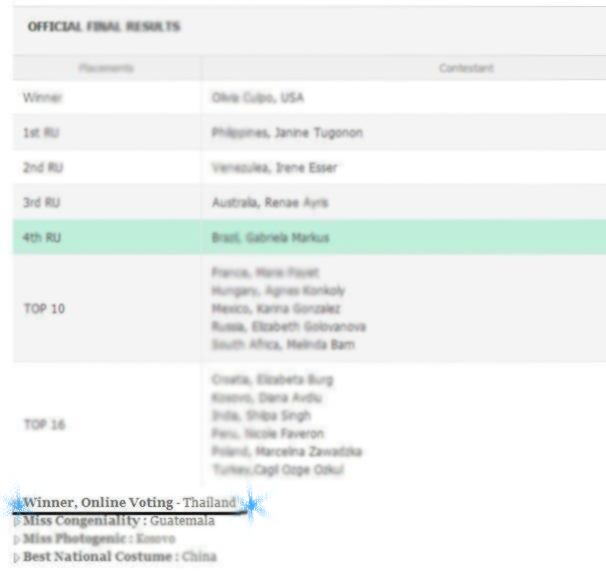
Task: Click the triangle bullet before Miss Congeniality
Action: click(16, 521)
